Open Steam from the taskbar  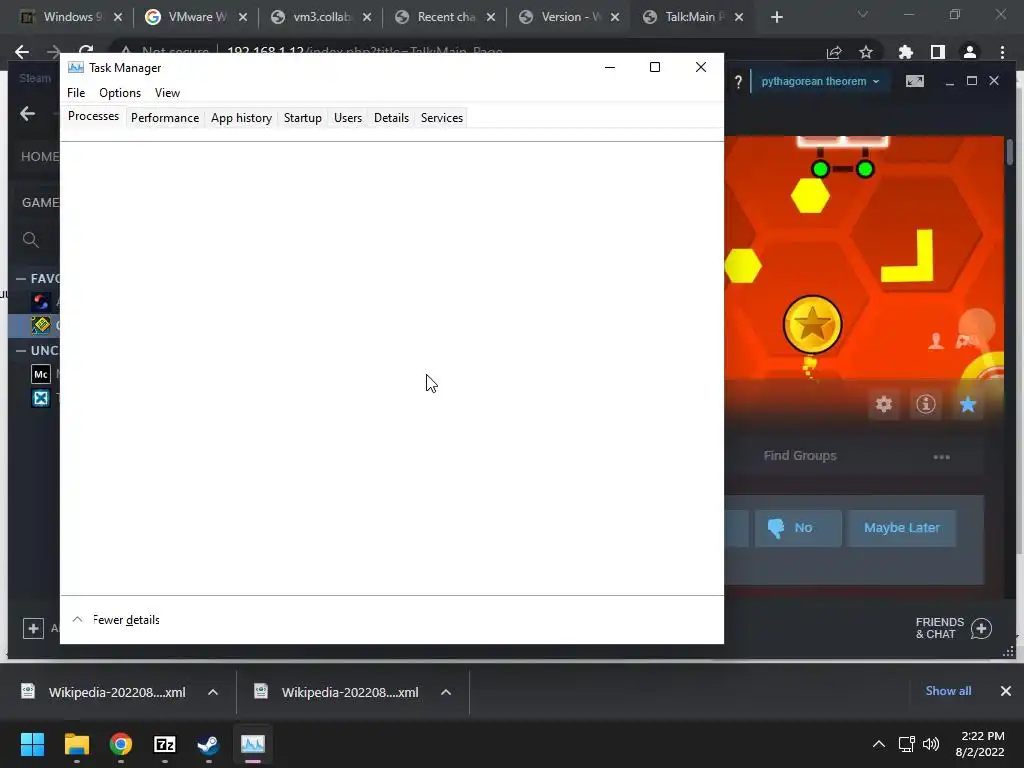click(208, 744)
